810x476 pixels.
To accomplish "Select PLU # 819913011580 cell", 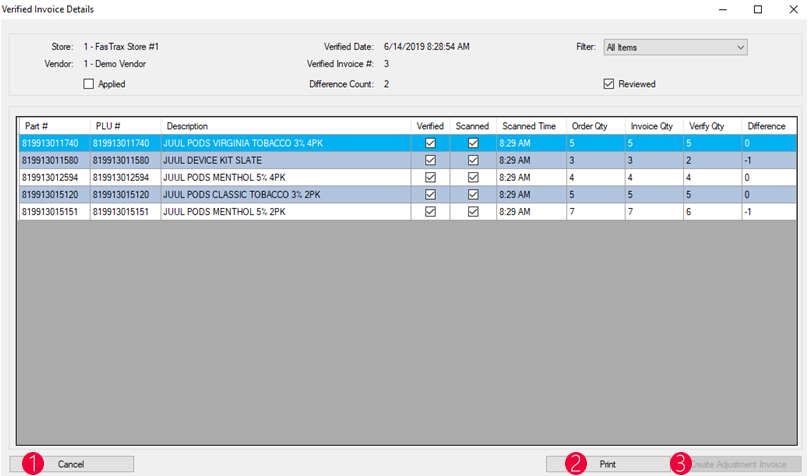I will (126, 160).
